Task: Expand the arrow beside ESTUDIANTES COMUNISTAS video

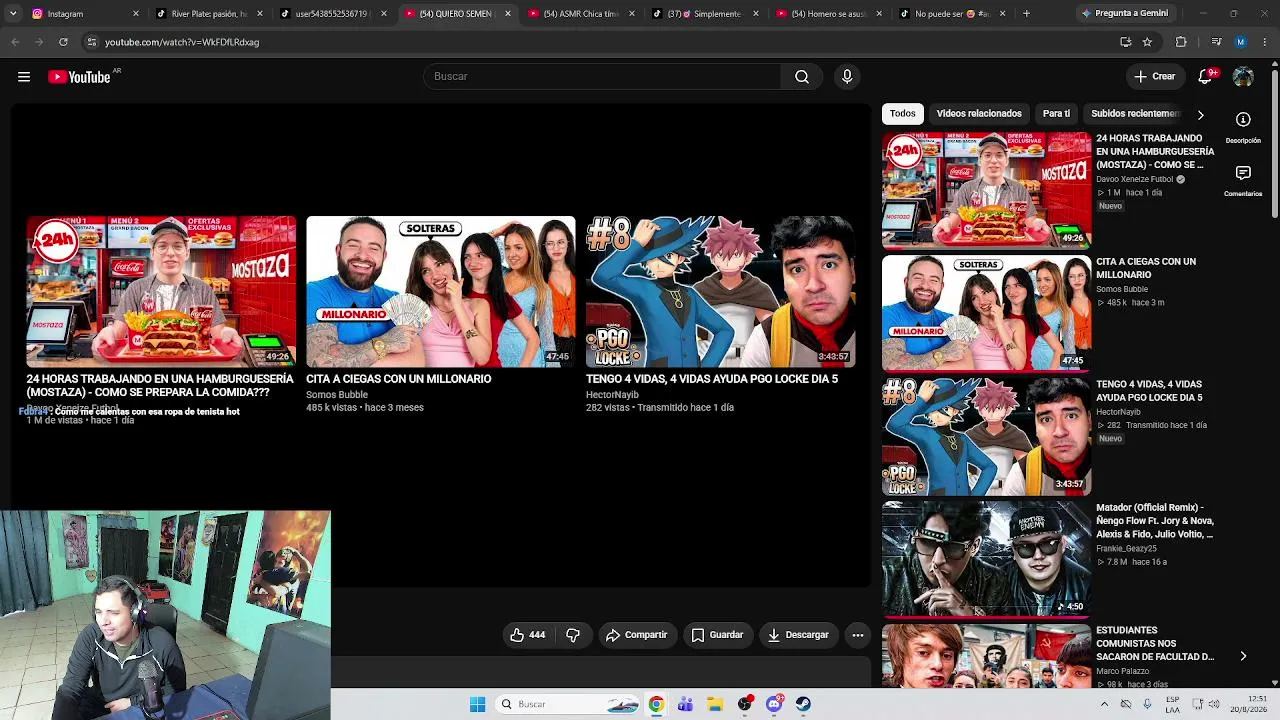Action: (1243, 657)
